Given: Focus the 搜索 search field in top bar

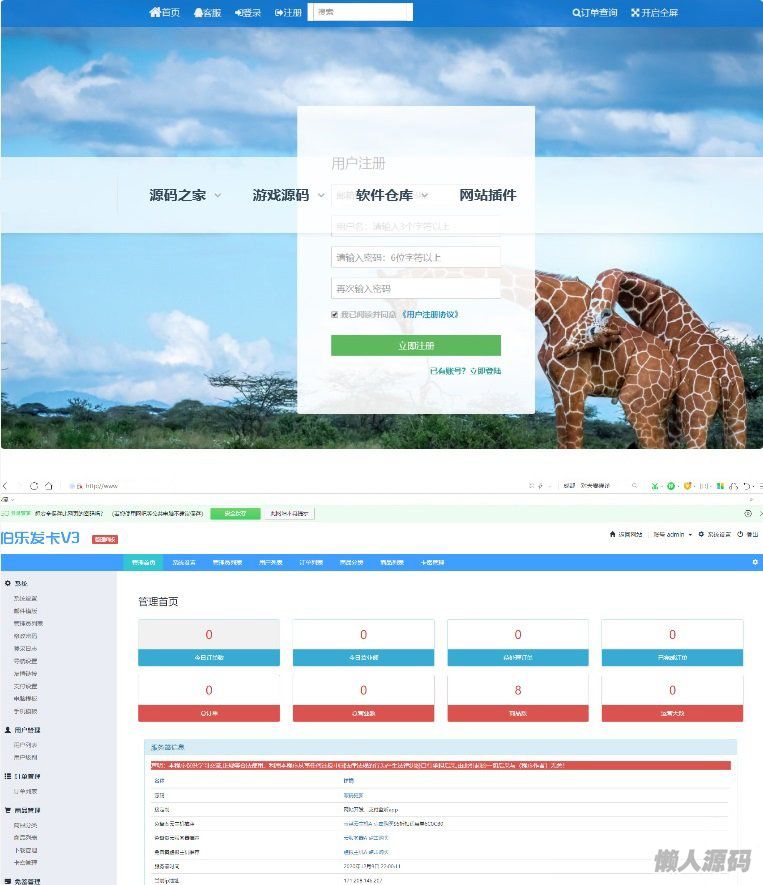Looking at the screenshot, I should (x=360, y=12).
